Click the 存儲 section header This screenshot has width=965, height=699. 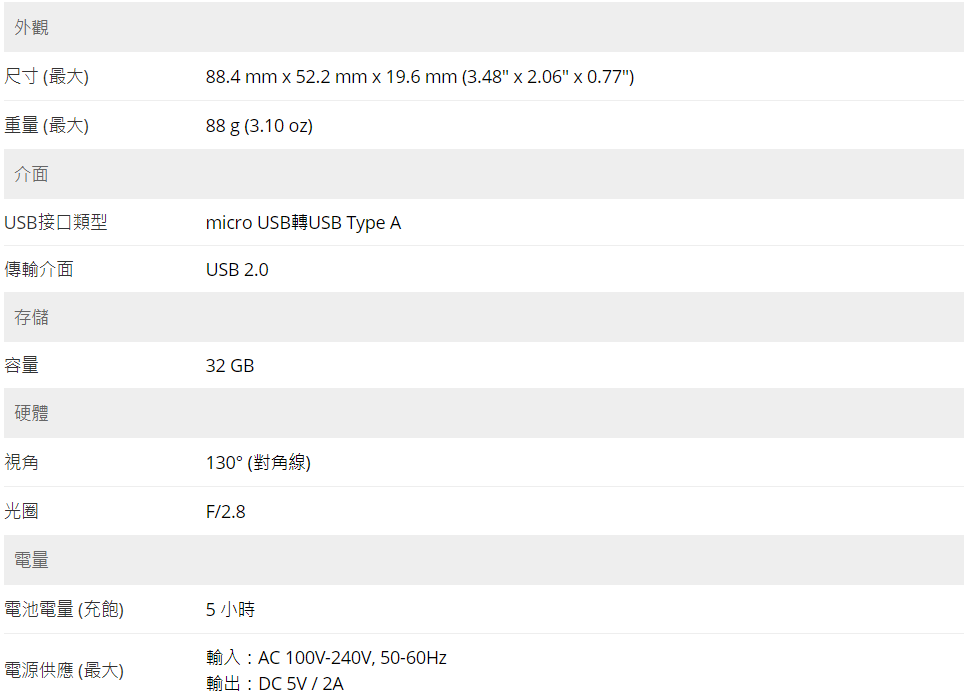(483, 317)
